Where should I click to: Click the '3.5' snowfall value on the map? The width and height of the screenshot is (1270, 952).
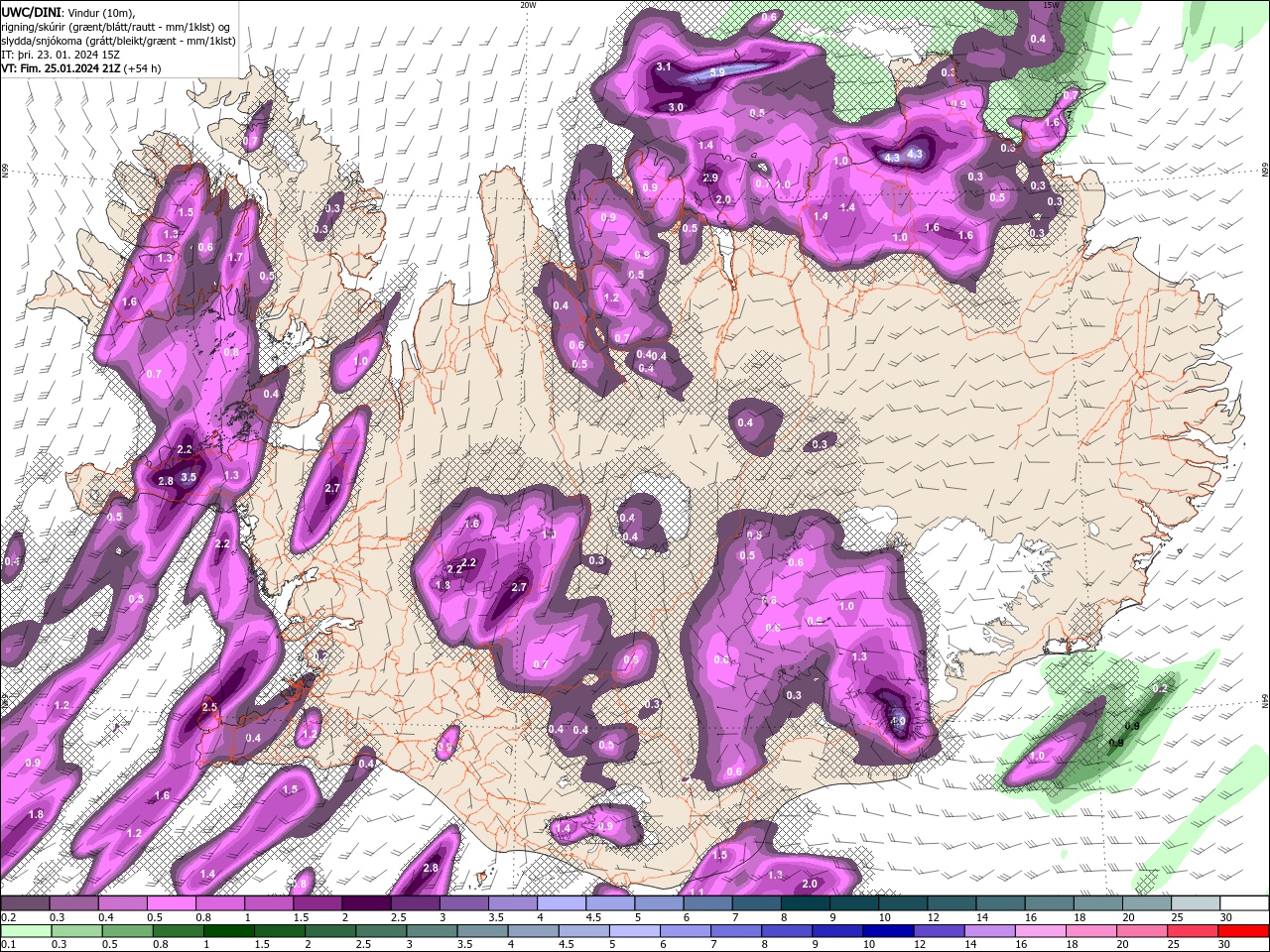pos(190,477)
